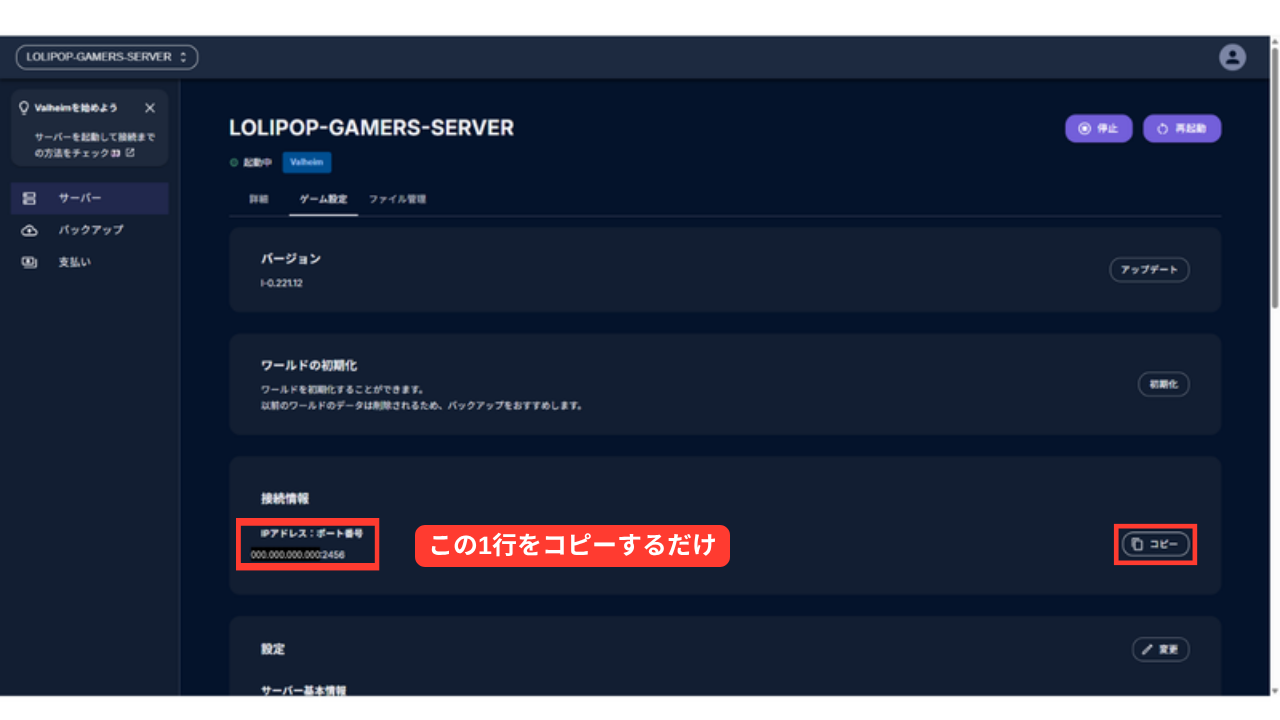Click the server icon beside サーバー
The height and width of the screenshot is (720, 1280).
coord(29,198)
